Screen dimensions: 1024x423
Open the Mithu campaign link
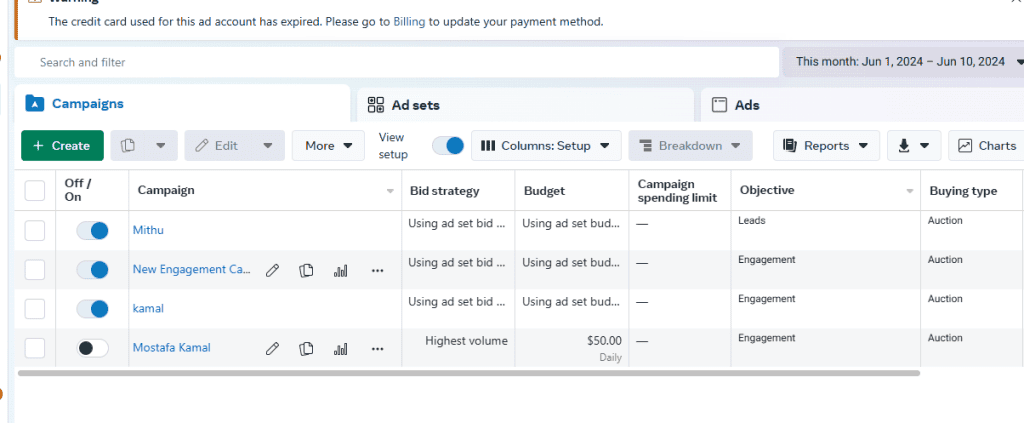click(148, 230)
